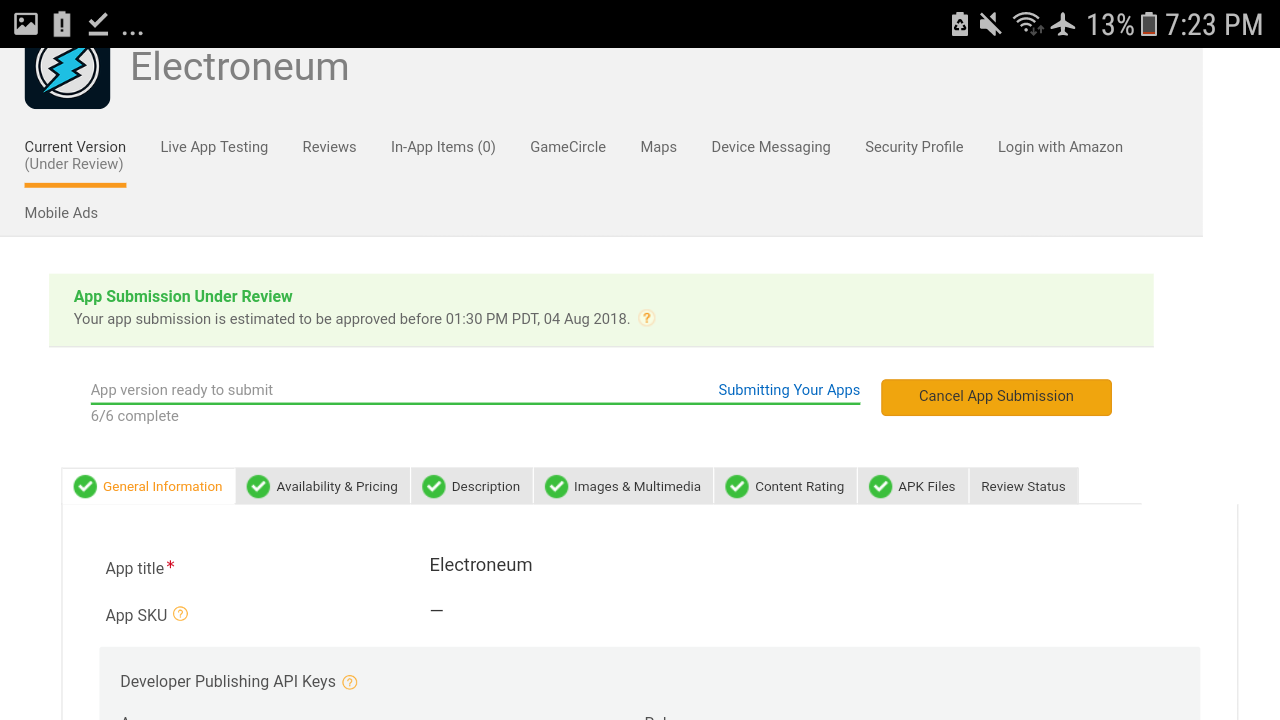The width and height of the screenshot is (1280, 720).
Task: Click the Cancel App Submission button
Action: (996, 397)
